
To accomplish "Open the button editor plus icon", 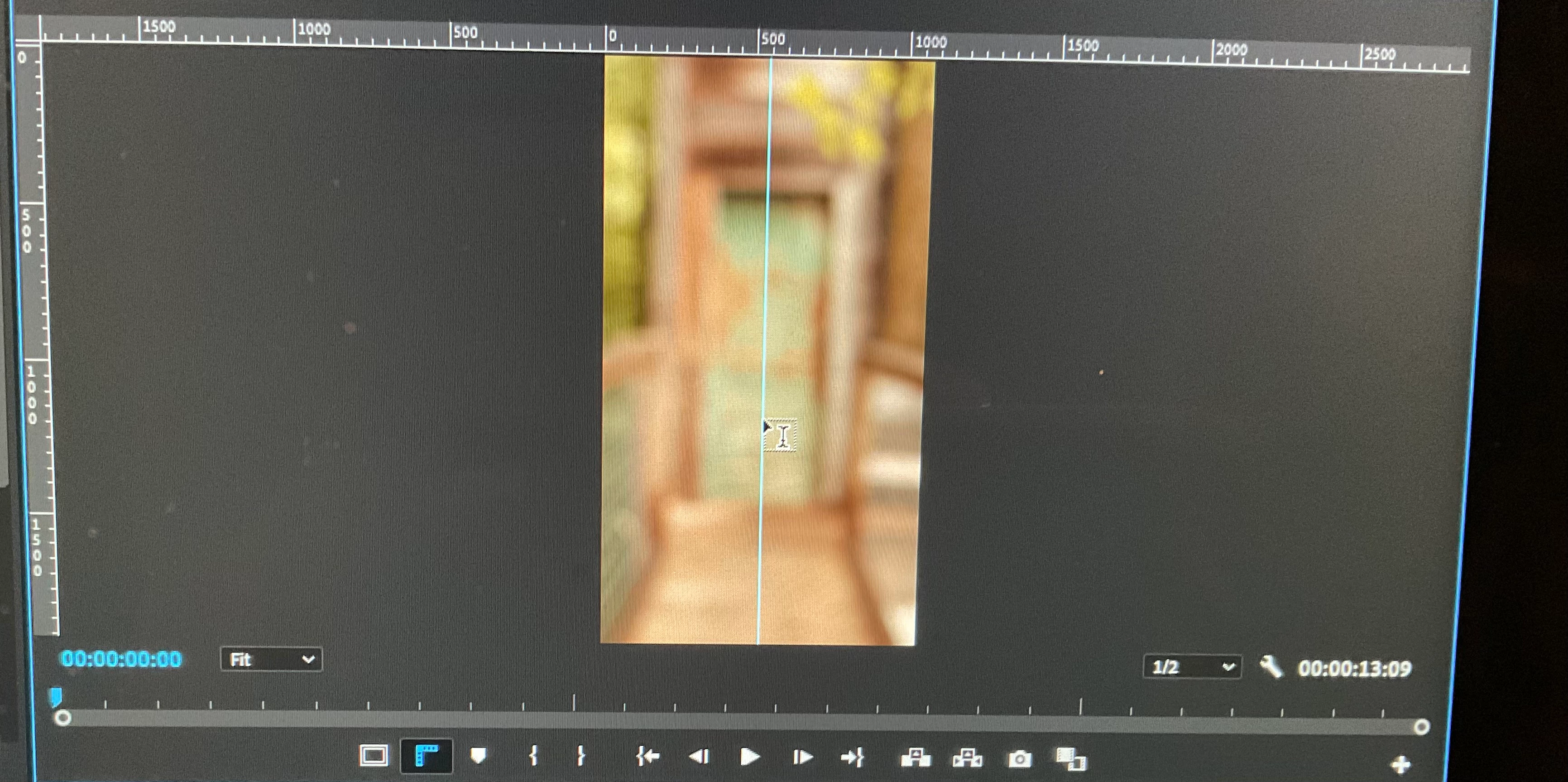I will [1400, 764].
